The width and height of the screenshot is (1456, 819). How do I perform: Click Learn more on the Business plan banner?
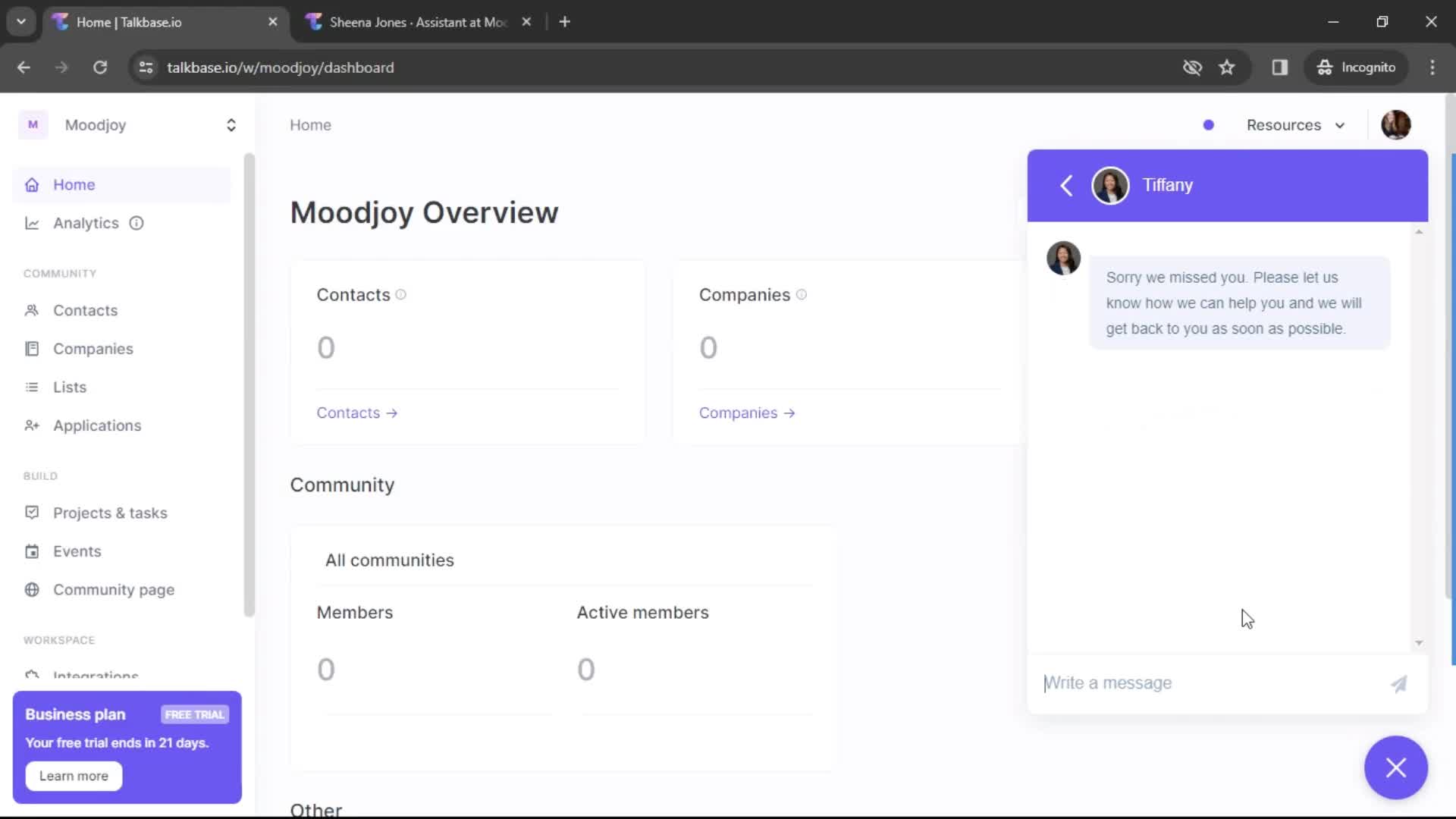coord(73,776)
